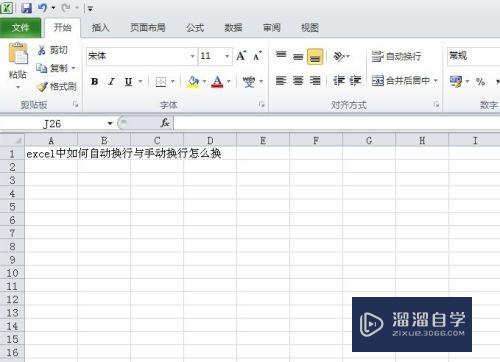
Task: Click the fx Insert Function icon
Action: (165, 123)
